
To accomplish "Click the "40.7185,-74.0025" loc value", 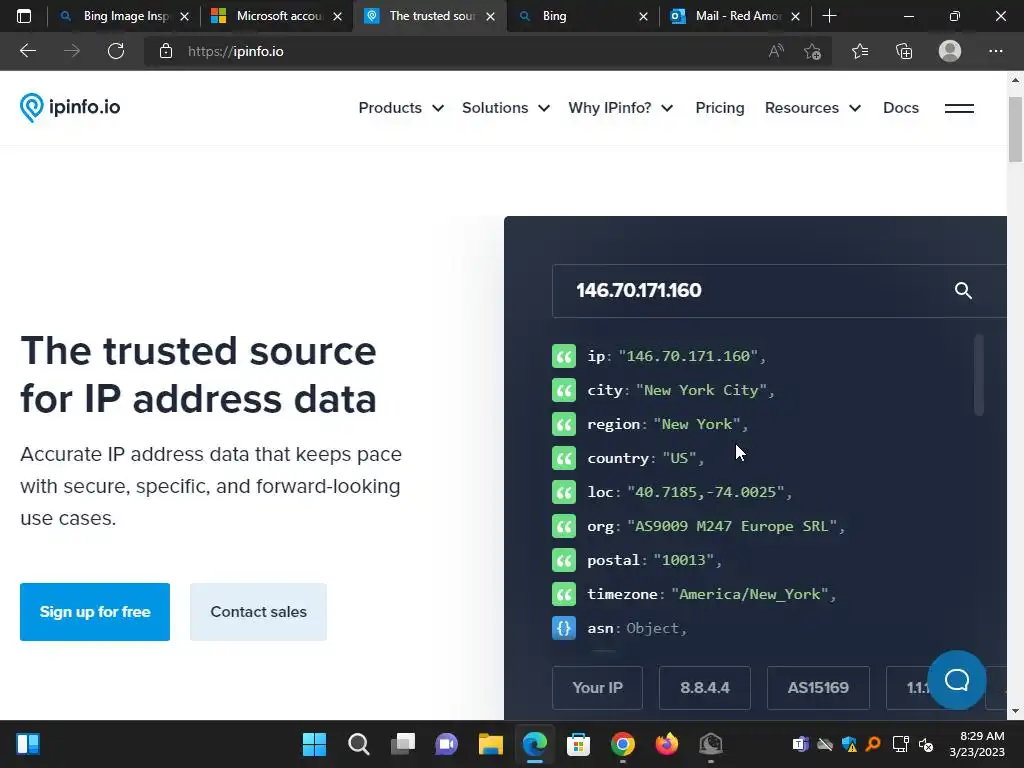I will point(705,492).
